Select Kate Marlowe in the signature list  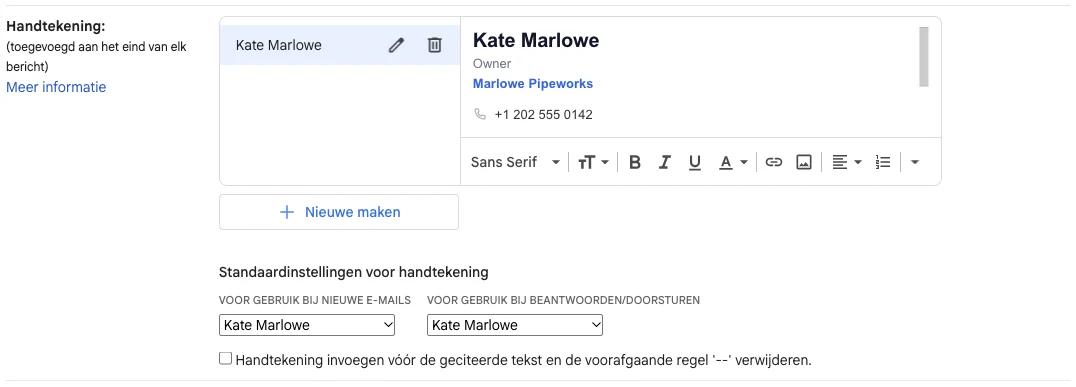pos(340,45)
